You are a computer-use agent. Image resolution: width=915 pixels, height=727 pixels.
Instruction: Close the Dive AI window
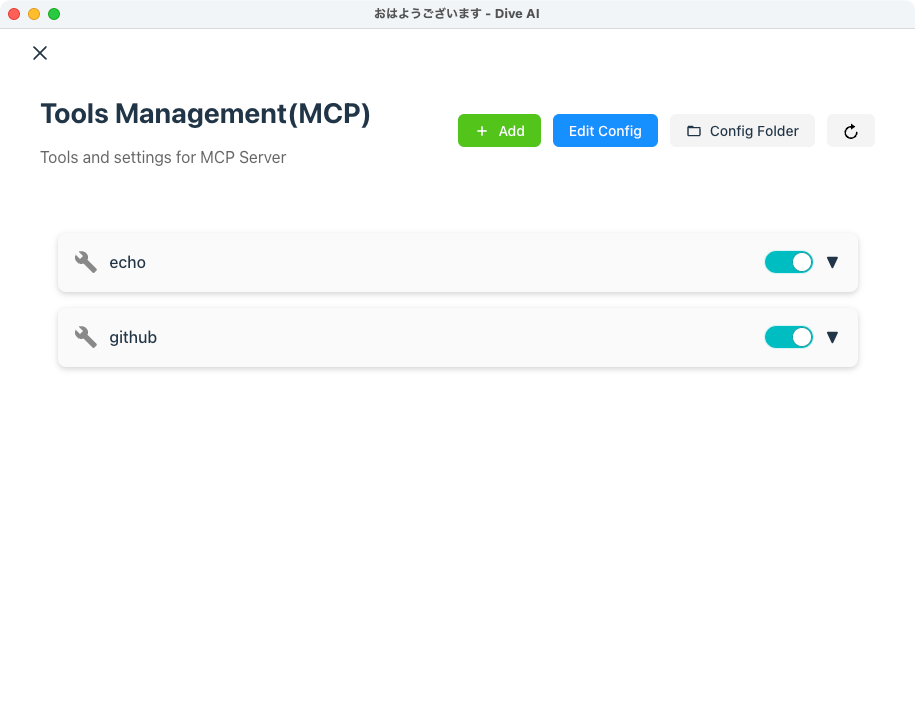(14, 14)
